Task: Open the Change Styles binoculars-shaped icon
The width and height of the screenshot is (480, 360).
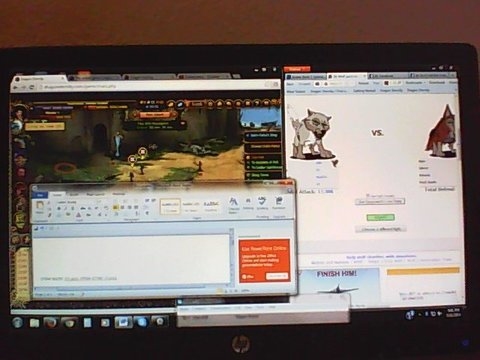Action: click(x=233, y=203)
